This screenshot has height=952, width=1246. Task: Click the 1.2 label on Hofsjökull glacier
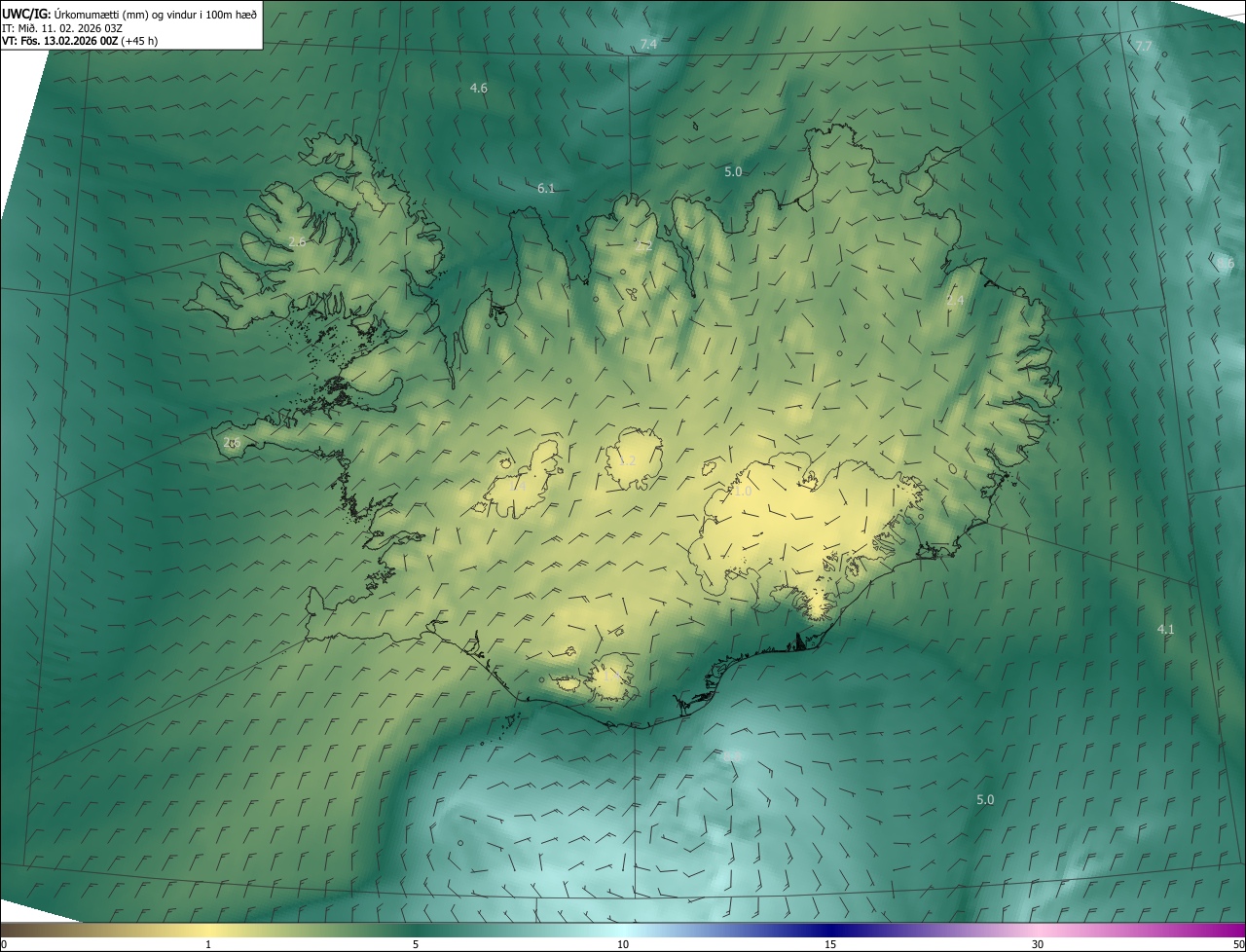pyautogui.click(x=627, y=460)
